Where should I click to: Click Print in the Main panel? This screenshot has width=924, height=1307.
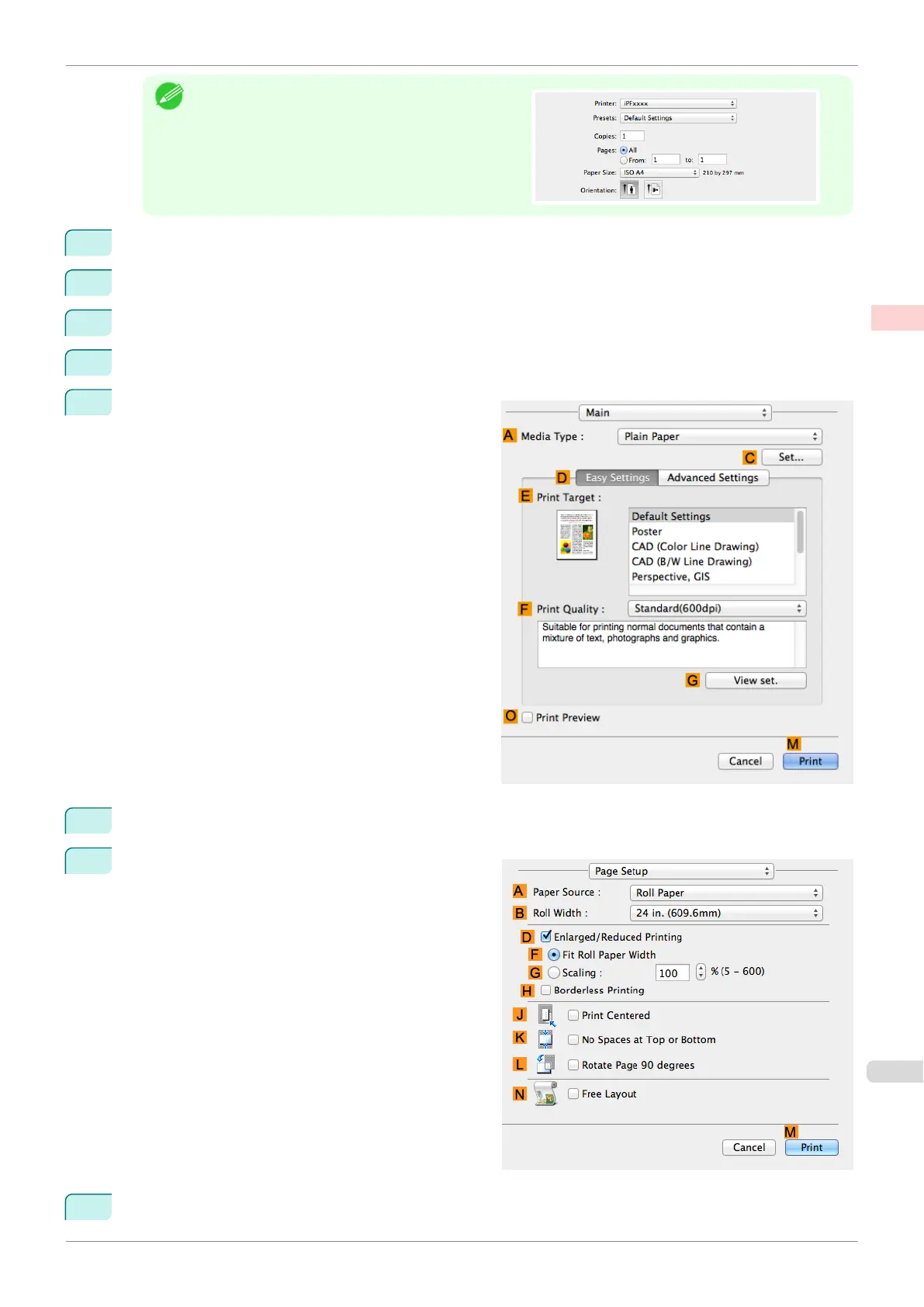pos(811,761)
